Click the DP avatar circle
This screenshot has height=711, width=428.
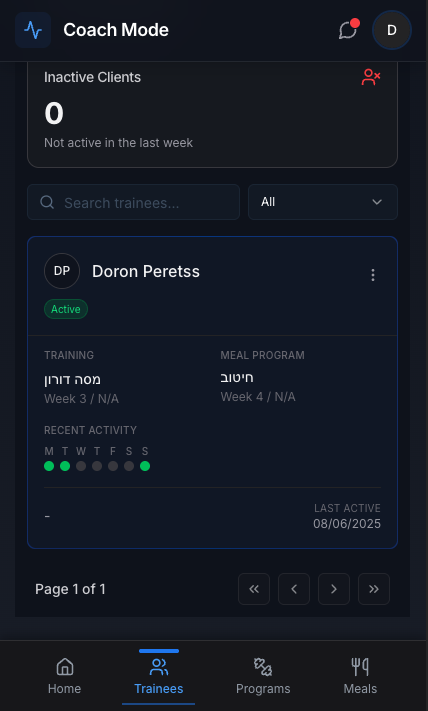click(62, 271)
